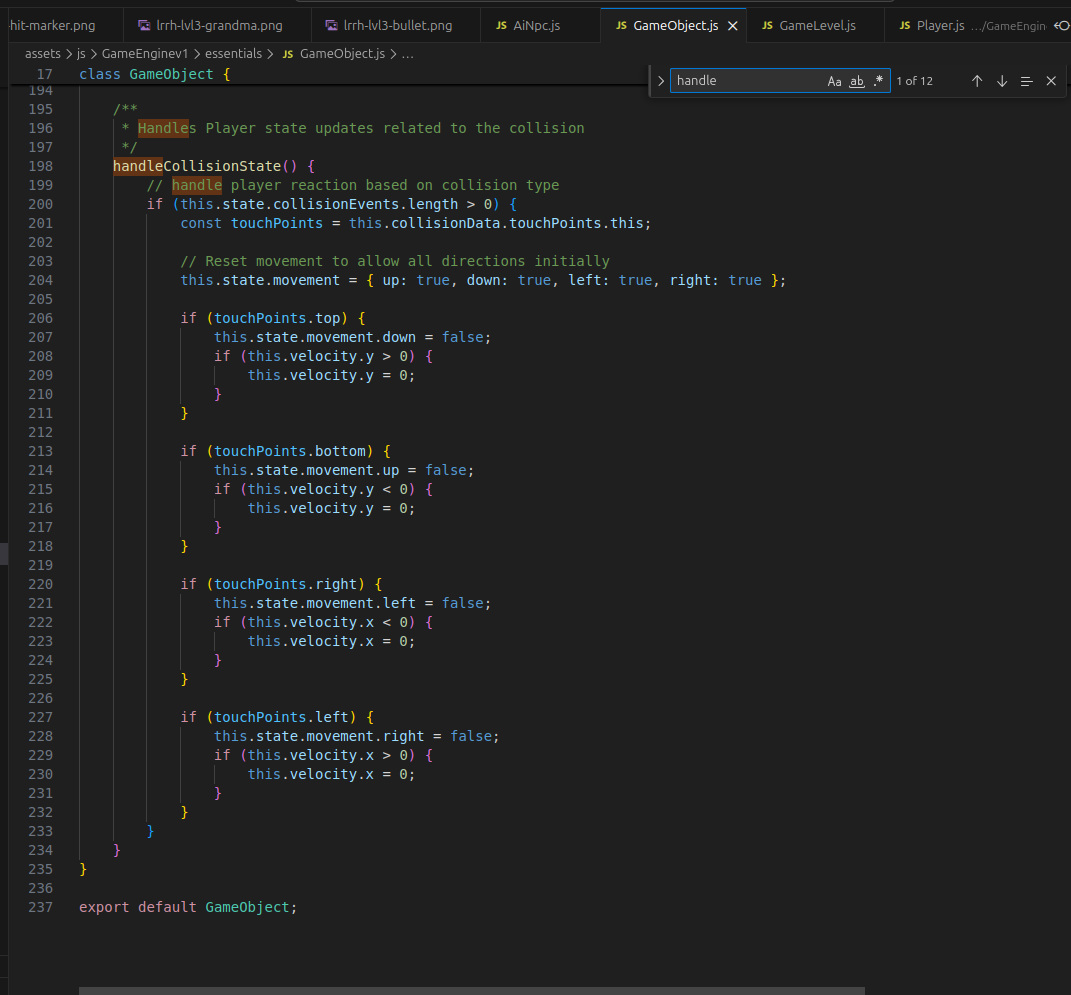
Task: Open essentials breadcrumb dropdown
Action: (234, 53)
